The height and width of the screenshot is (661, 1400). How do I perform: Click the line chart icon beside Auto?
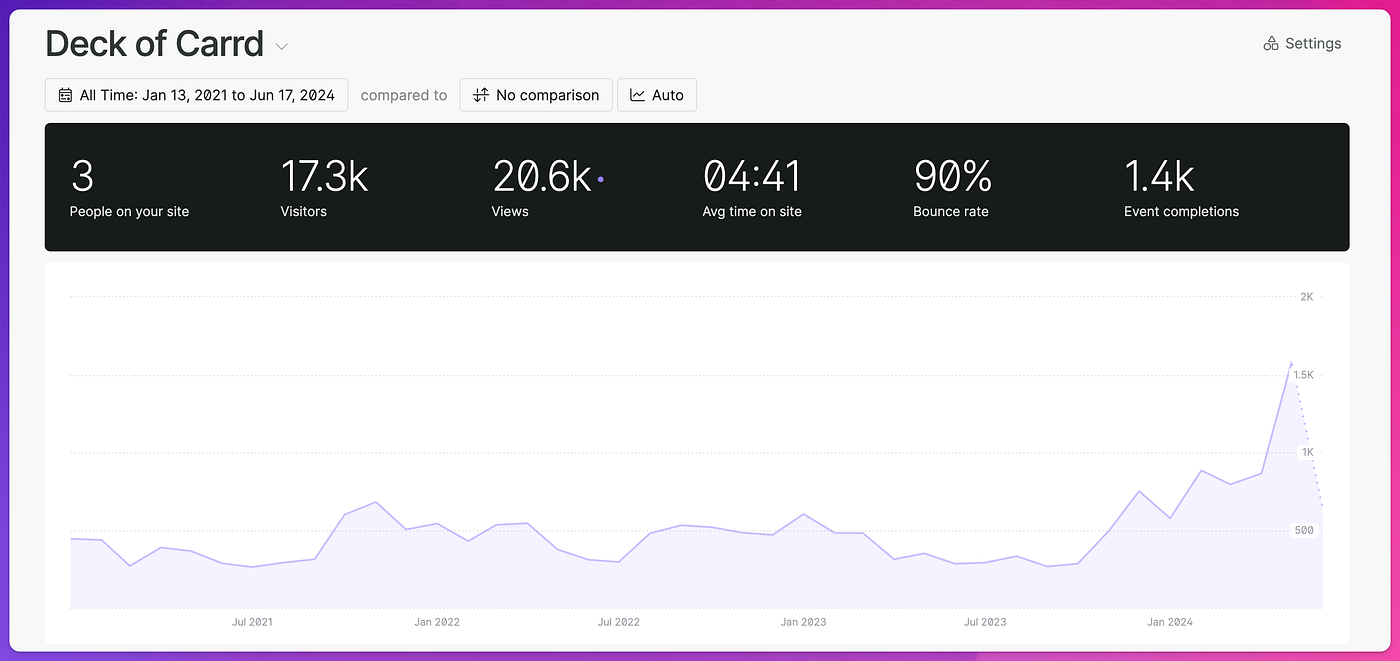638,95
